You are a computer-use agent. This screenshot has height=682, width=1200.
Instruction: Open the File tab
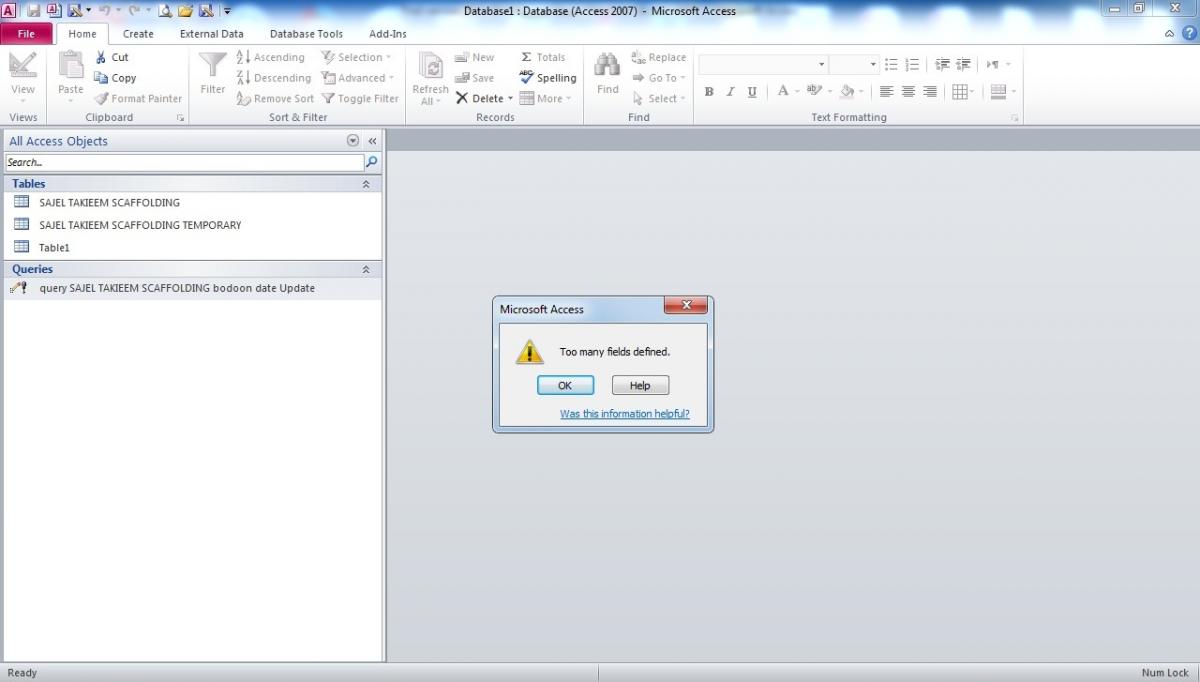point(26,34)
